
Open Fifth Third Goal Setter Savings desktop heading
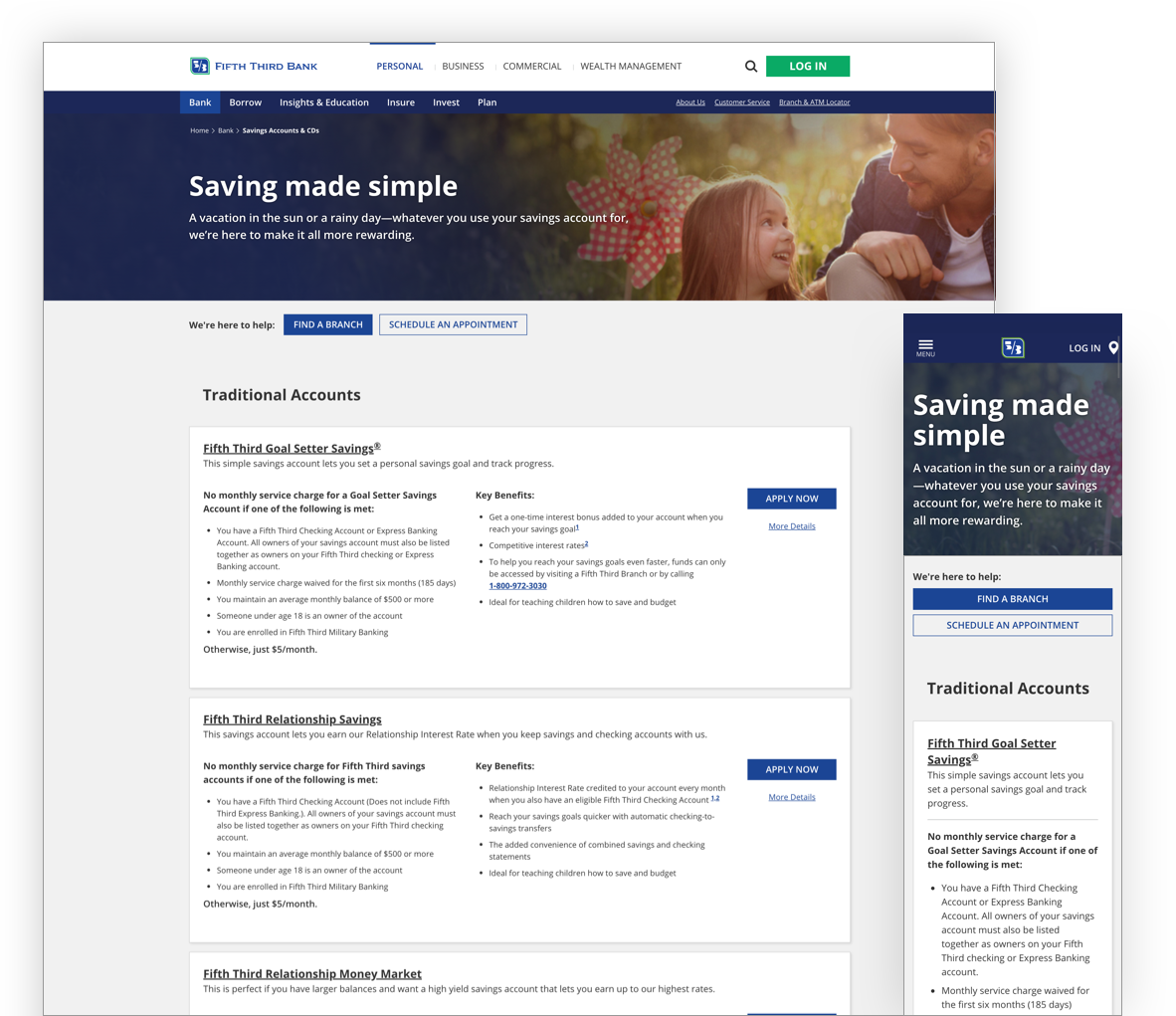[x=292, y=448]
